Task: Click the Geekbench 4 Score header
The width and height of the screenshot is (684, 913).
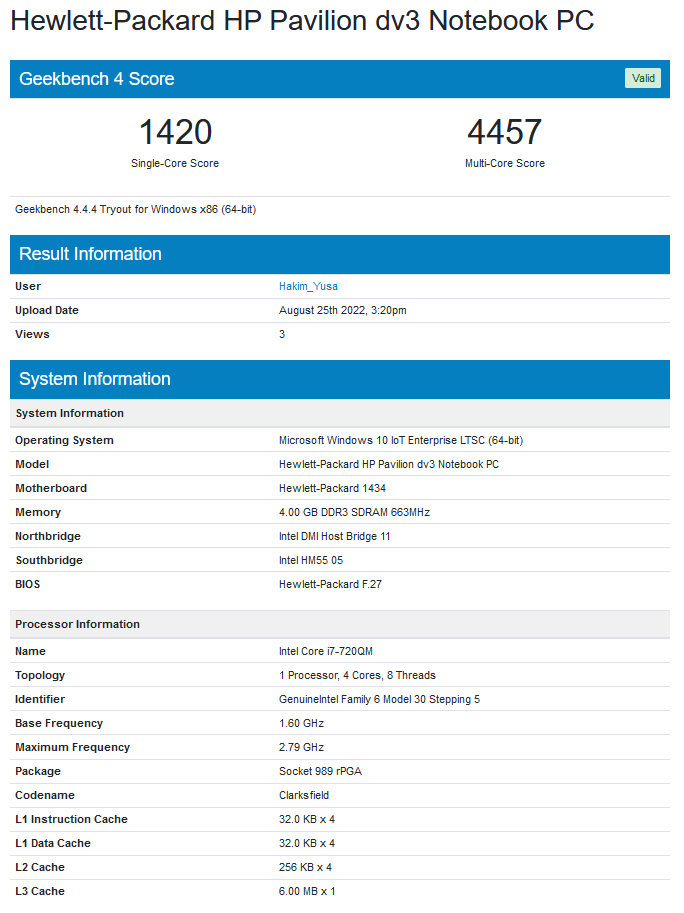Action: point(340,79)
